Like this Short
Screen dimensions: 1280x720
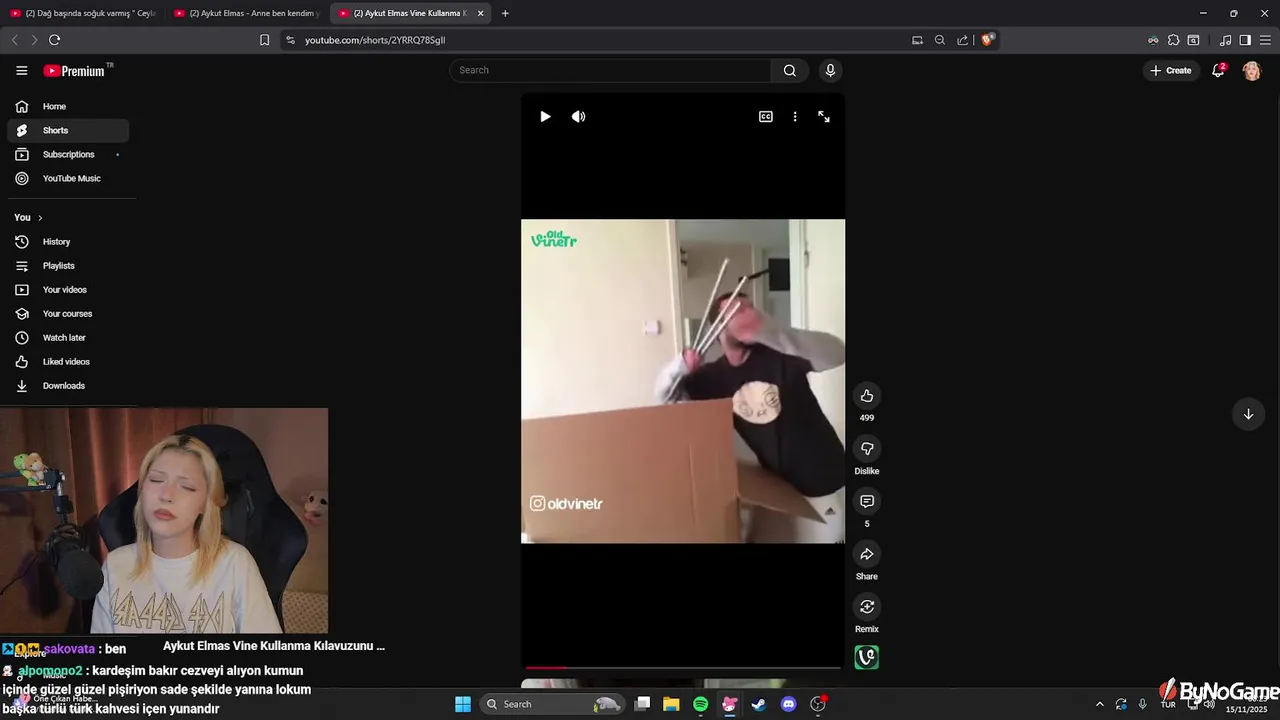(867, 396)
